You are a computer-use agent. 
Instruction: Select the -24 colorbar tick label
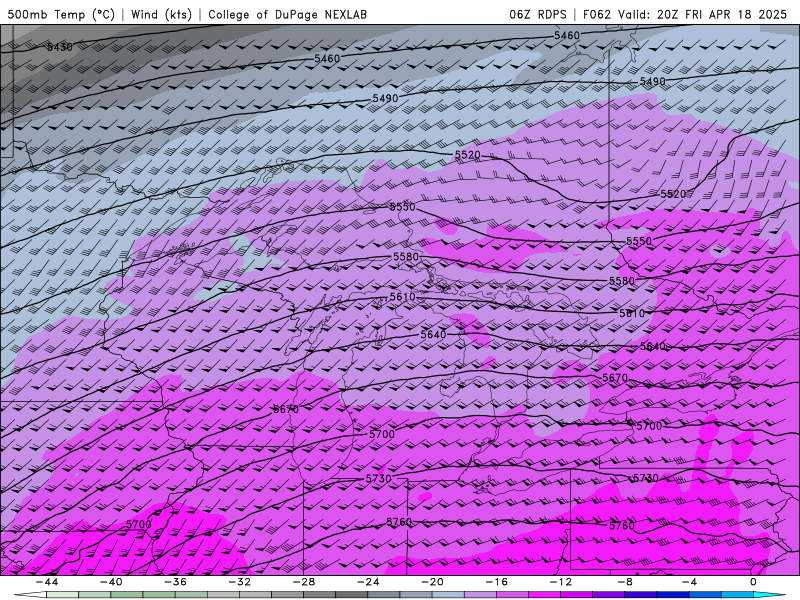point(368,582)
